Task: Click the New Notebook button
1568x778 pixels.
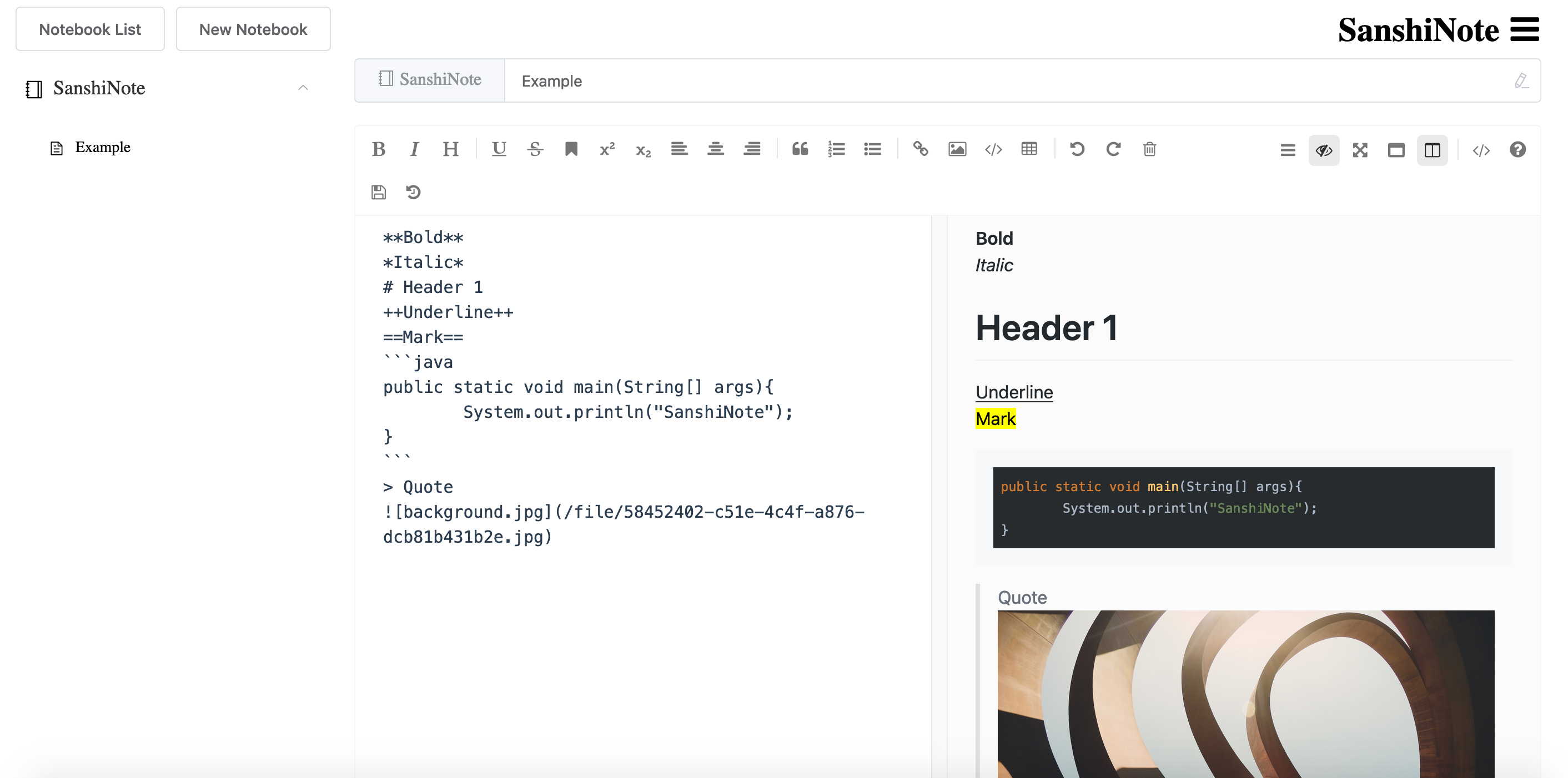Action: coord(253,29)
